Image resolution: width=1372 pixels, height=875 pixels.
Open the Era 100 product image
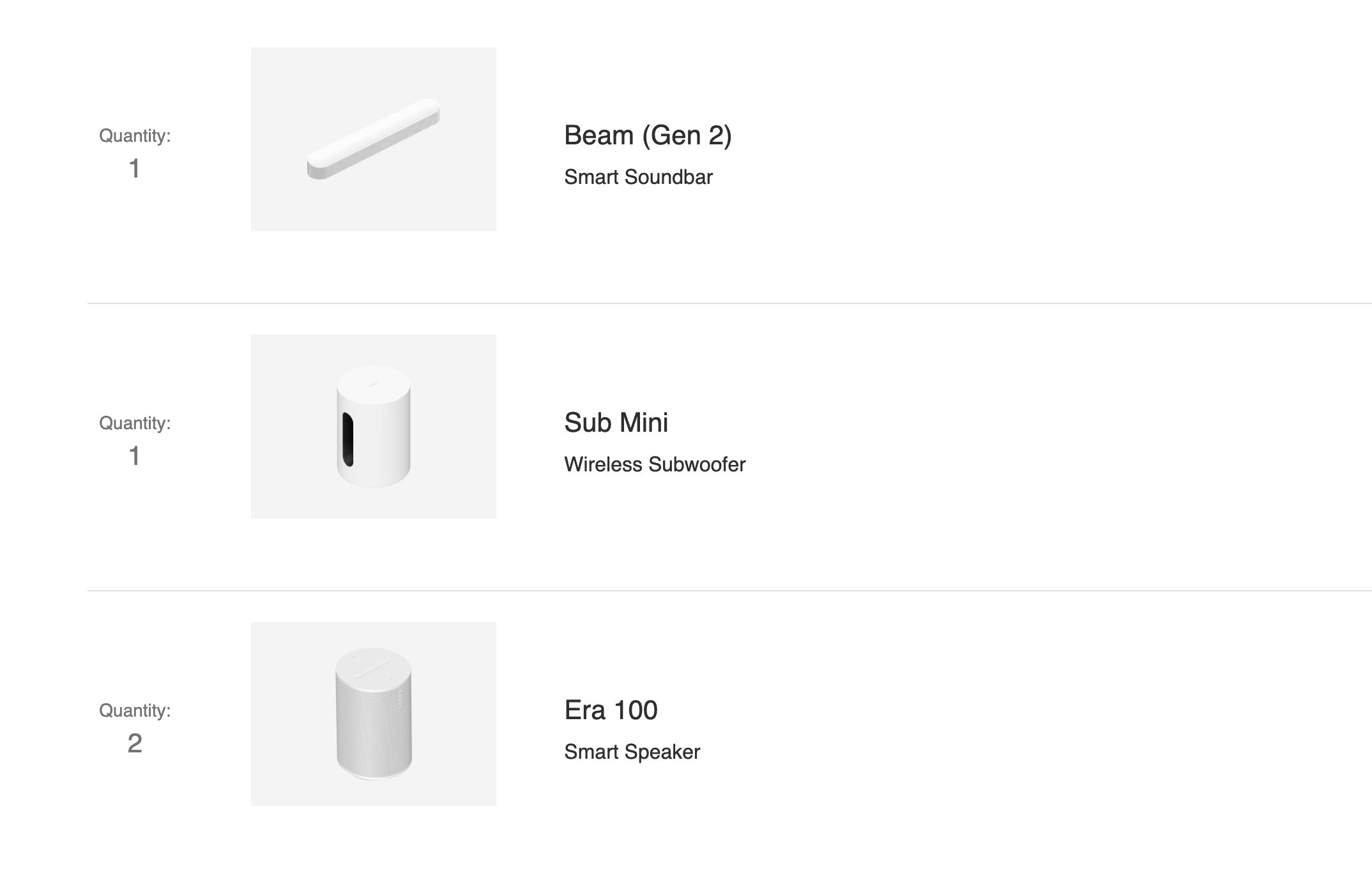coord(373,714)
